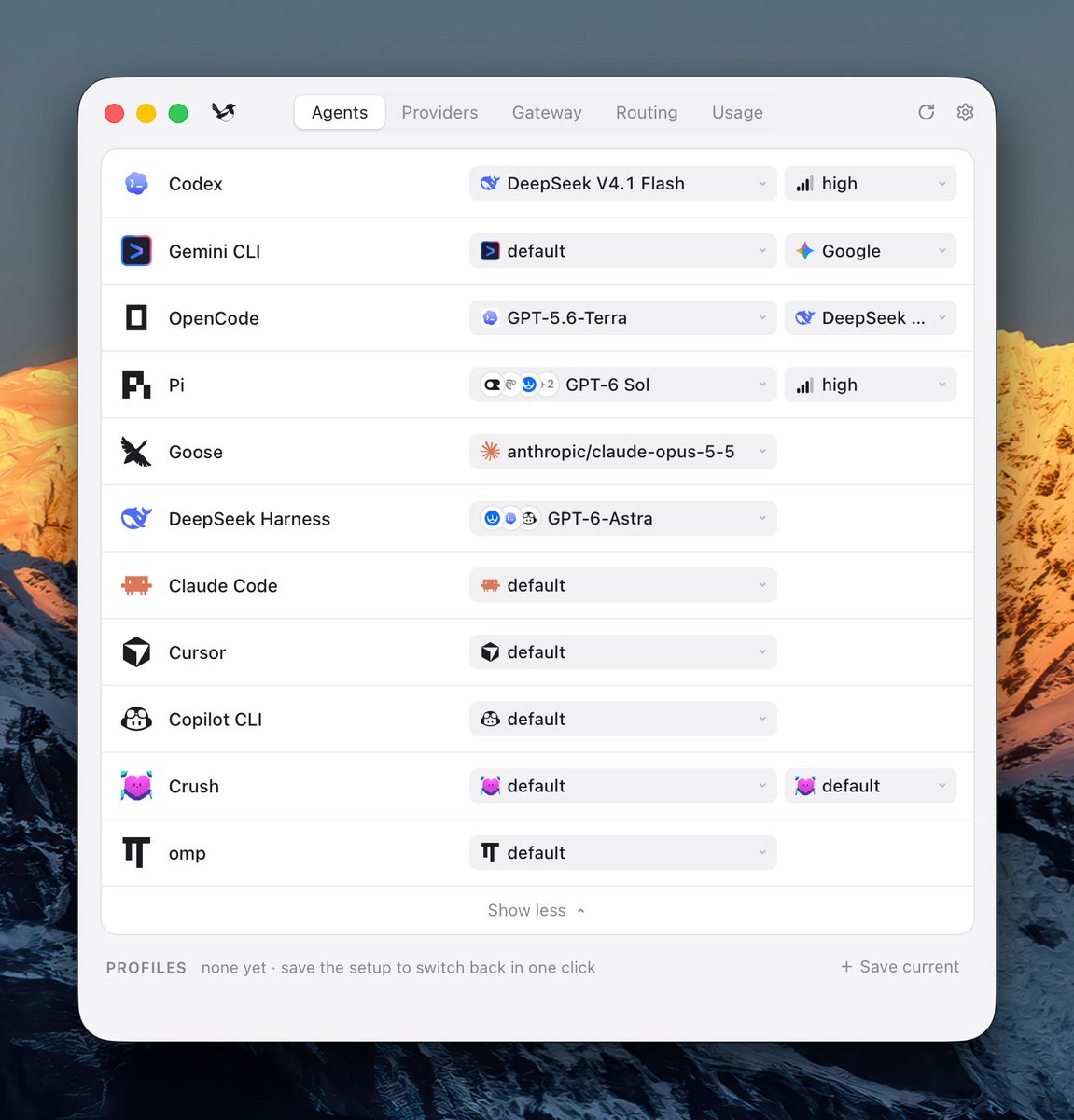This screenshot has width=1074, height=1120.
Task: Open the DeepSeek V4.1 Flash model dropdown
Action: click(622, 183)
